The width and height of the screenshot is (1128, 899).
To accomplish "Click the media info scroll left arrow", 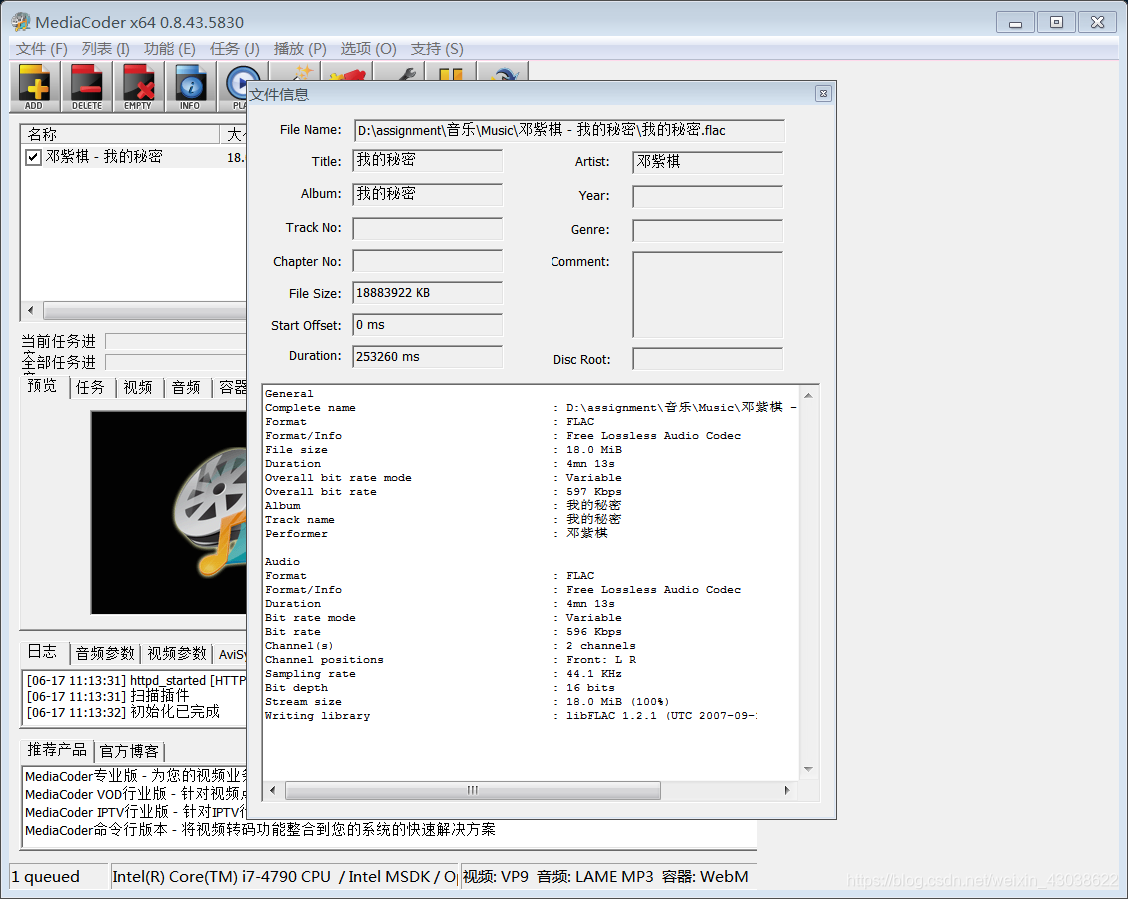I will [273, 790].
